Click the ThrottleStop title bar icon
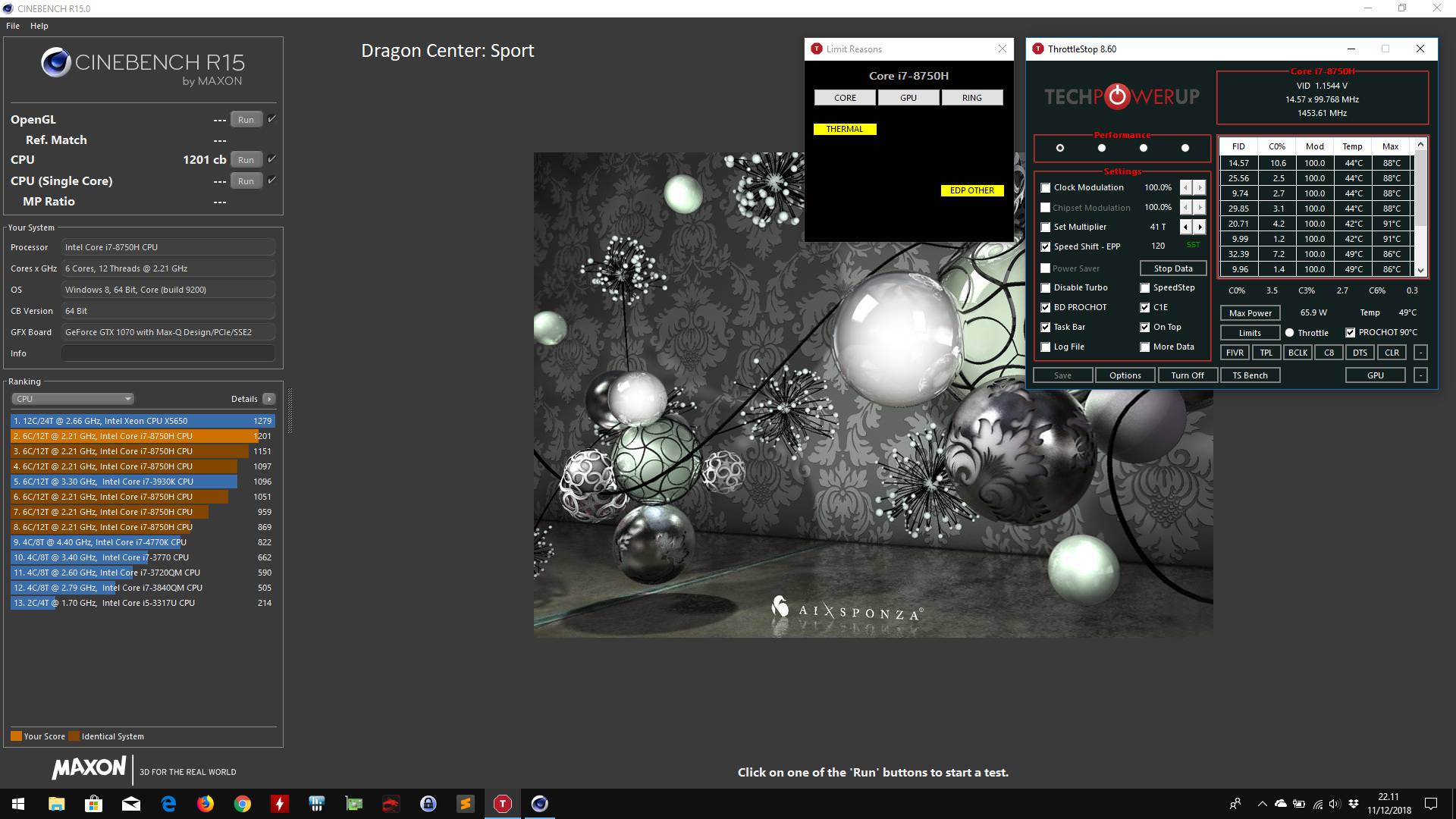 [x=1038, y=49]
